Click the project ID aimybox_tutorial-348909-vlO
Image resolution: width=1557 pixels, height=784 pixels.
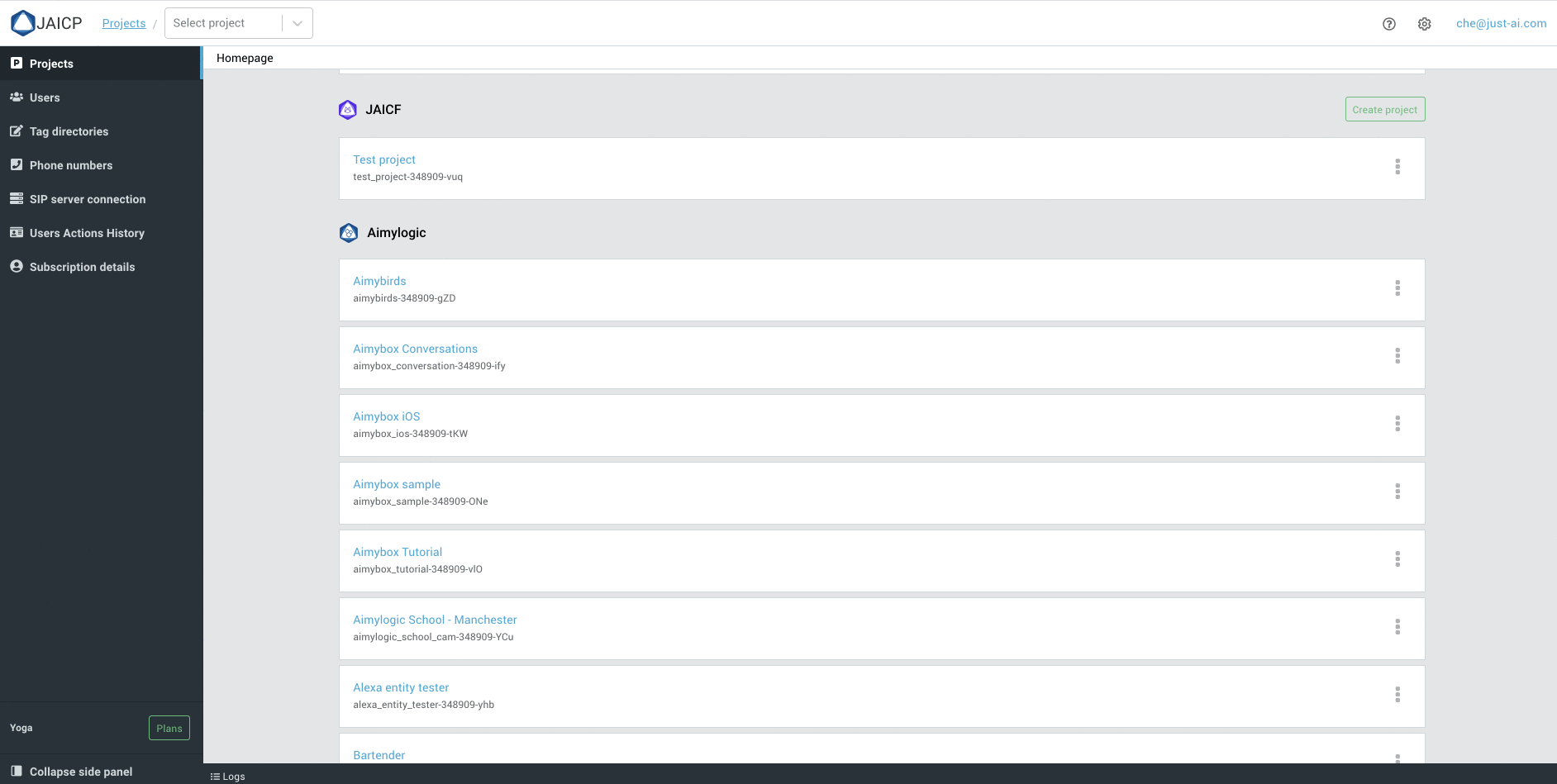(417, 569)
